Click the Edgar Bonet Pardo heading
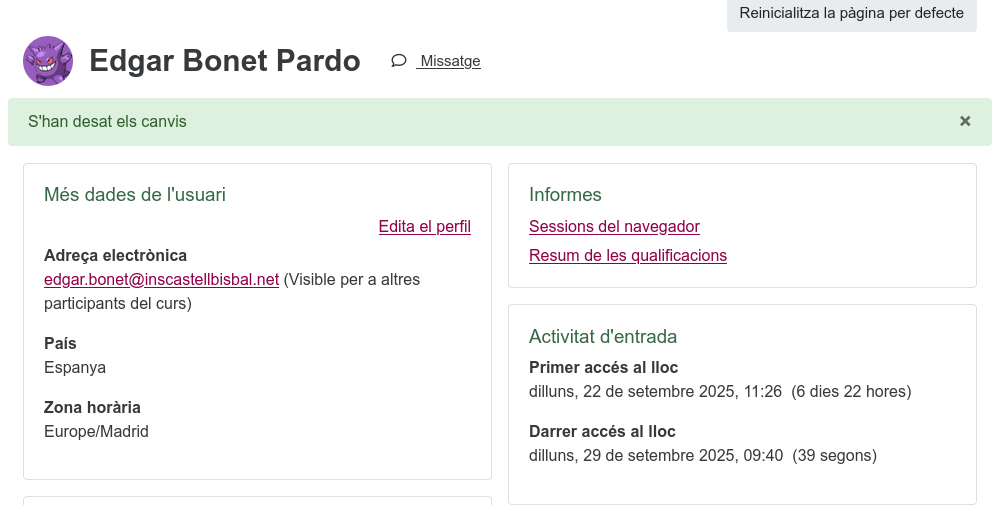Viewport: 1000px width, 505px height. pyautogui.click(x=225, y=61)
